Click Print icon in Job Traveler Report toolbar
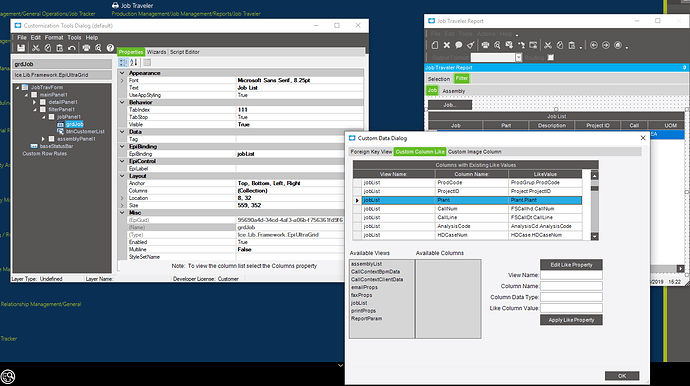 485,45
